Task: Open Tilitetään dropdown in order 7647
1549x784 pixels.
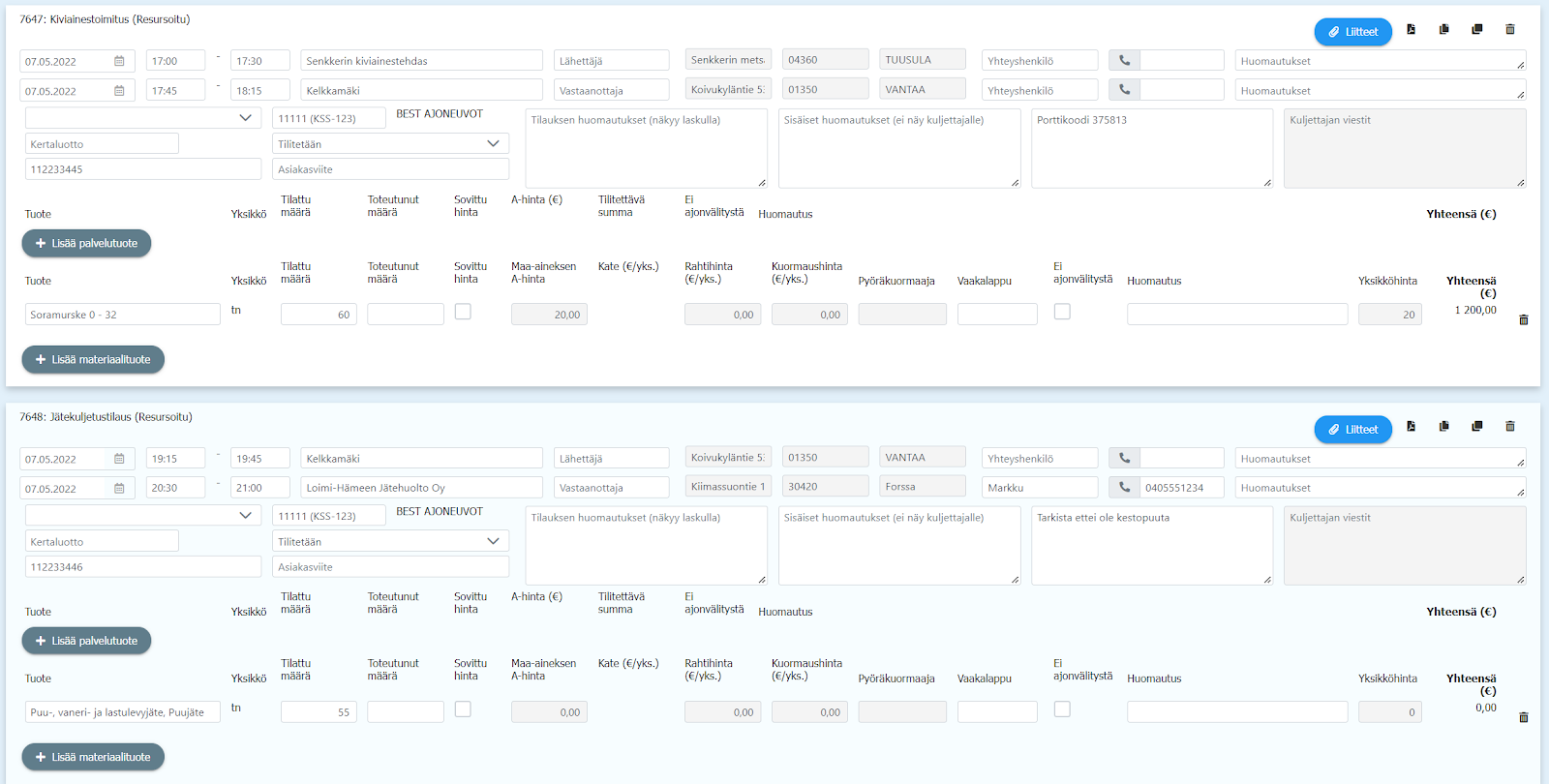Action: (x=390, y=144)
